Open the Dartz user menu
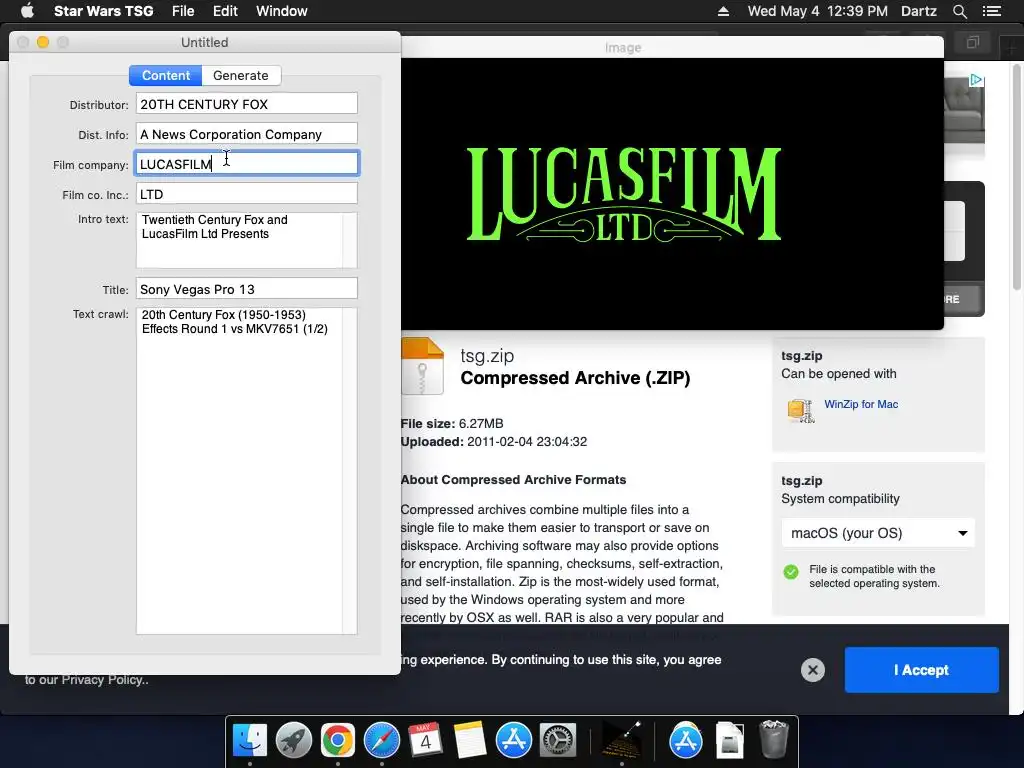 [918, 11]
